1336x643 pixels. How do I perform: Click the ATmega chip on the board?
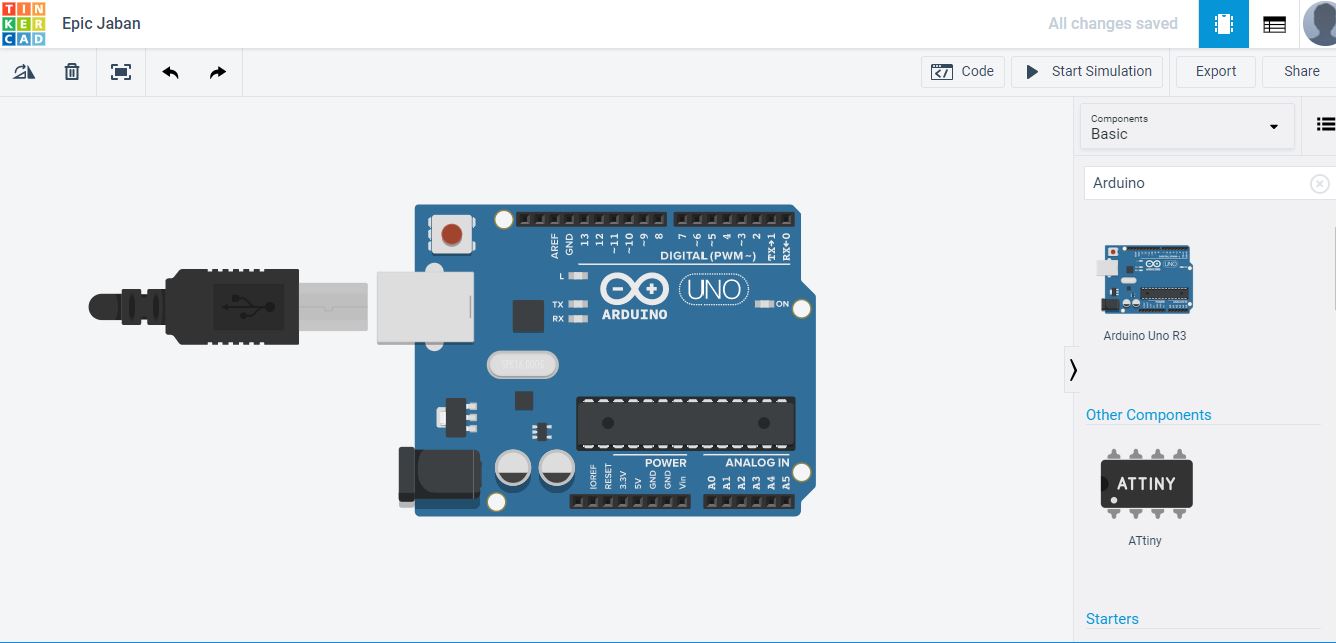click(685, 424)
